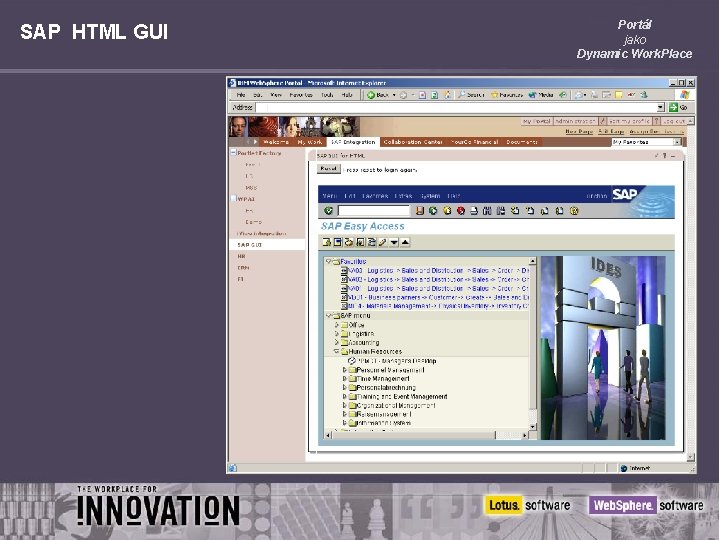Switch to the Welcome portal tab
Screen dimensions: 720x540
276,142
